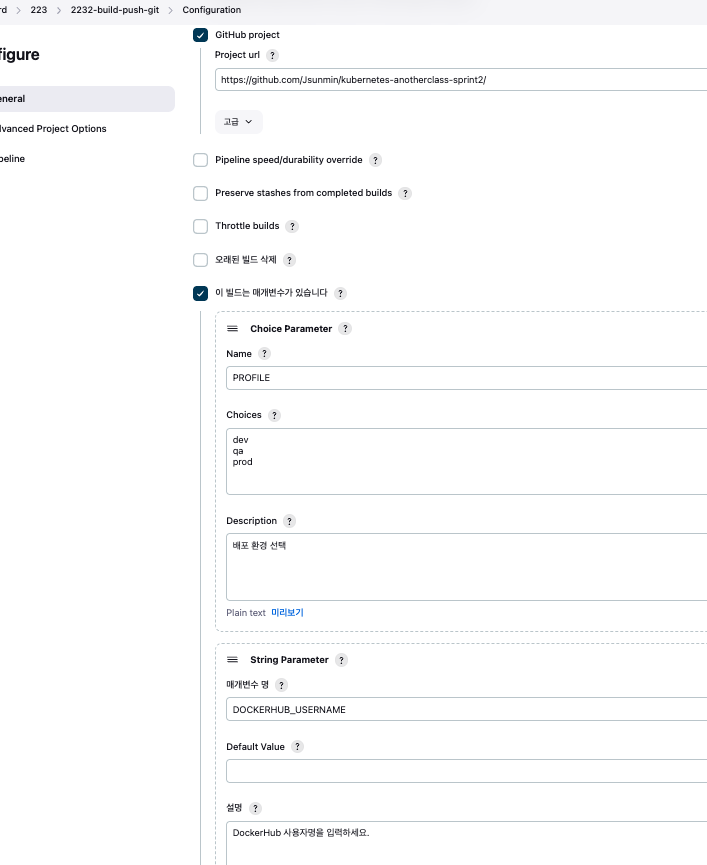Tick the Pipeline speed/durability override checkbox

click(201, 160)
